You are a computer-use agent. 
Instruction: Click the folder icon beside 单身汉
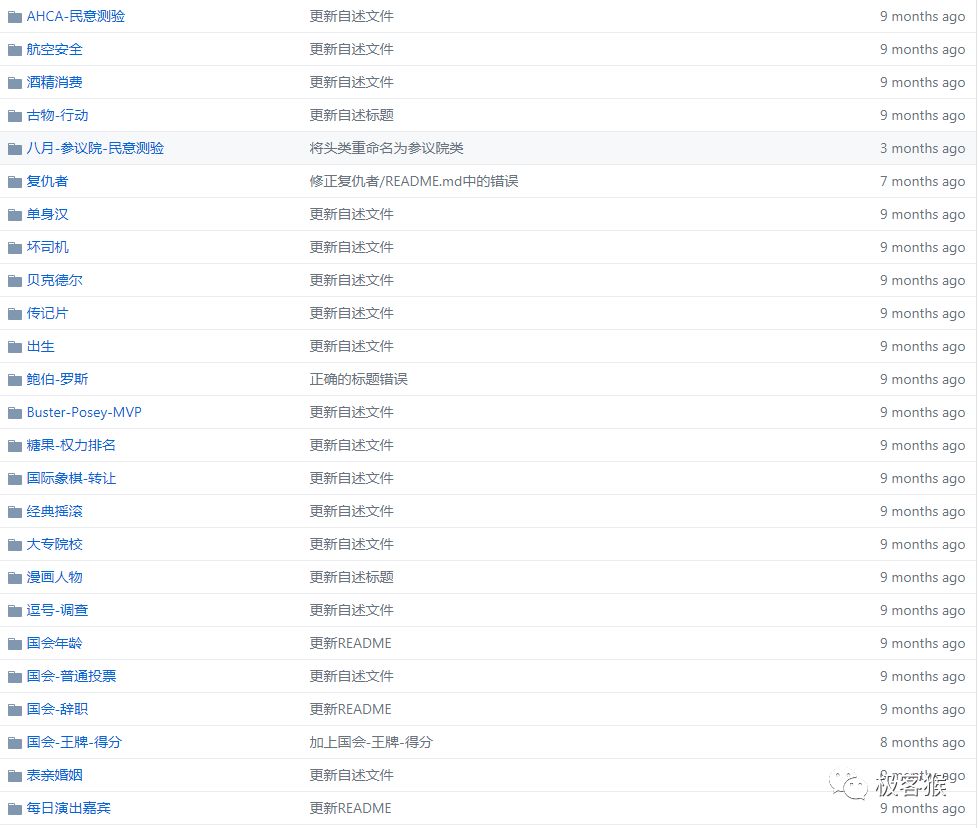[15, 215]
